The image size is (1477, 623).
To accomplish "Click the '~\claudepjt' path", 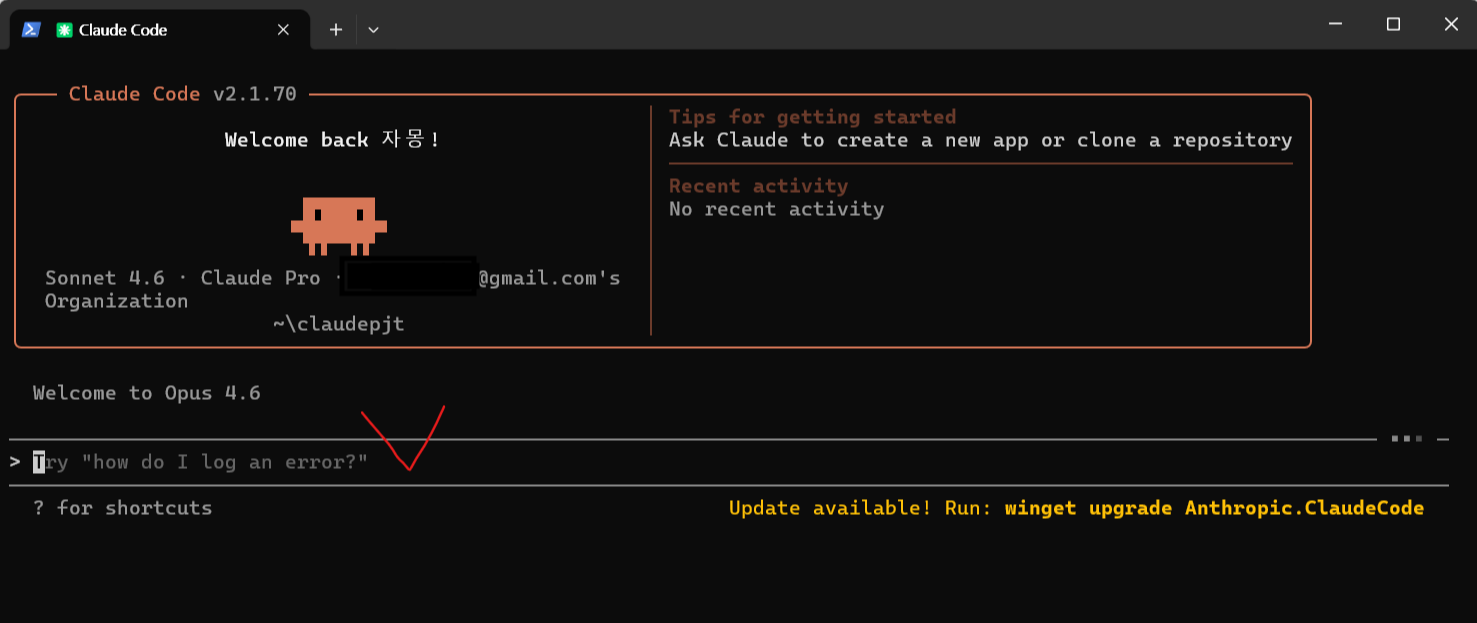I will click(x=338, y=324).
